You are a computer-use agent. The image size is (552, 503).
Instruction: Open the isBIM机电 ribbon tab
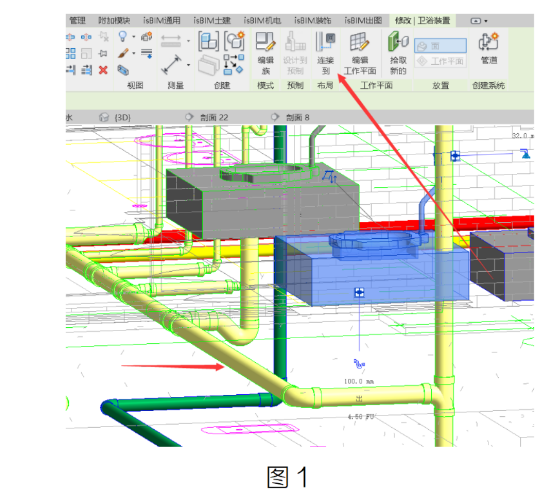(262, 21)
